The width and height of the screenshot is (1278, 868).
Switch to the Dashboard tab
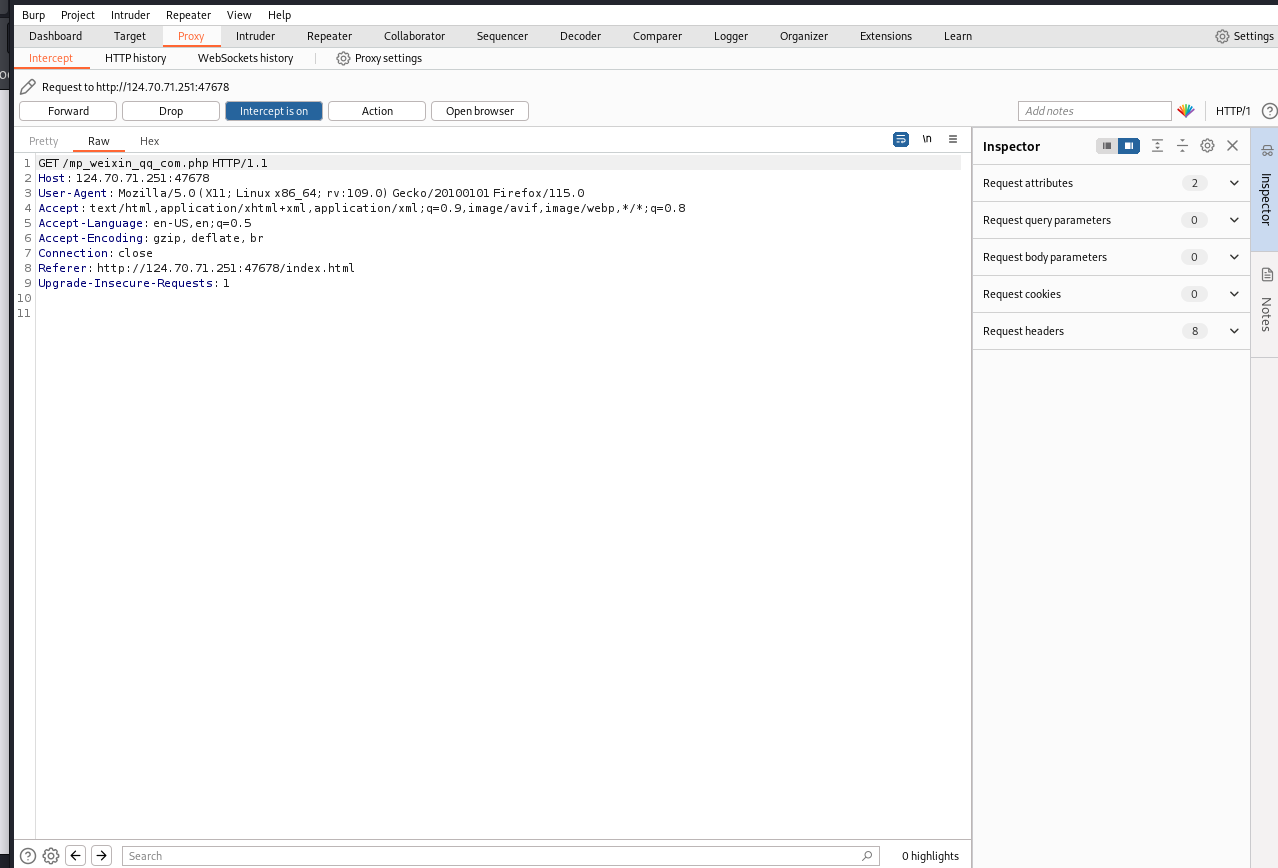55,36
